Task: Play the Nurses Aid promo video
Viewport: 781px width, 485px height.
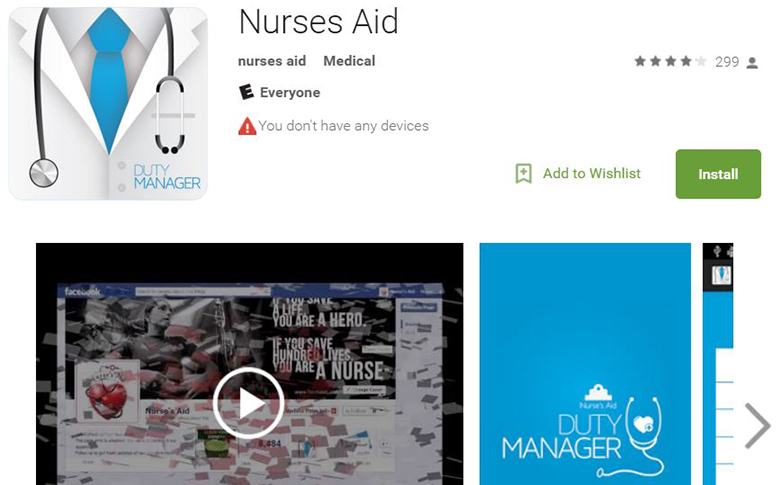Action: (x=249, y=403)
